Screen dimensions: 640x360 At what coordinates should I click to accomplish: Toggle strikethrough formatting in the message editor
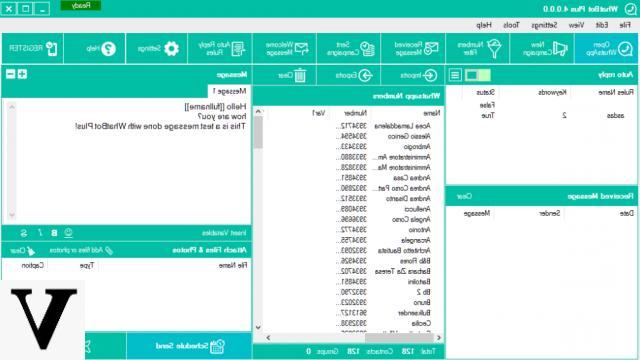[24, 233]
